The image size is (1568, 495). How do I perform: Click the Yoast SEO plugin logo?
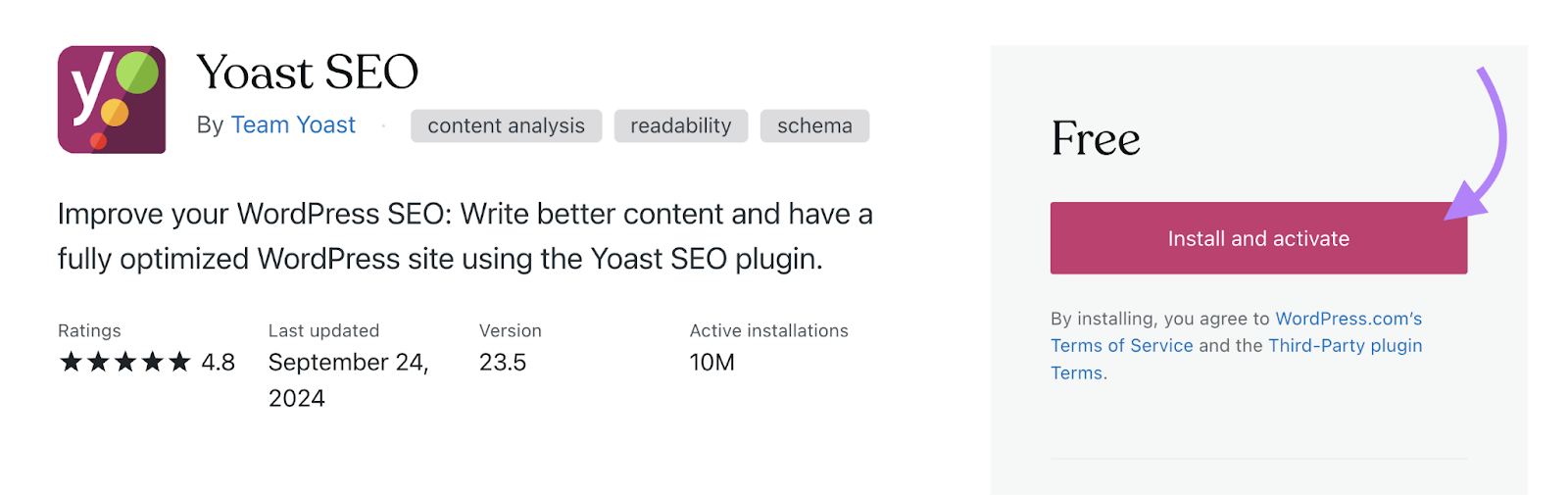coord(112,100)
